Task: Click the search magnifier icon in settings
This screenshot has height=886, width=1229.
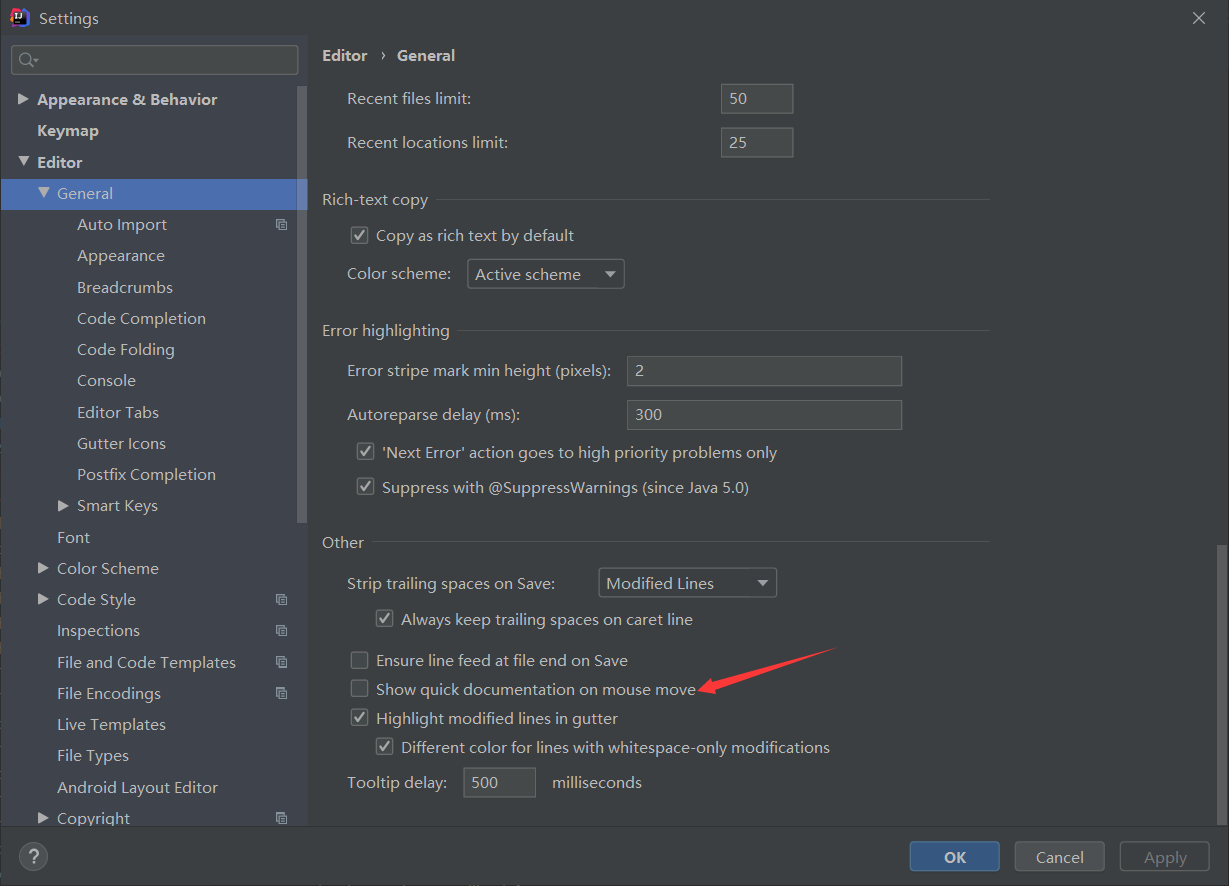Action: click(x=27, y=60)
